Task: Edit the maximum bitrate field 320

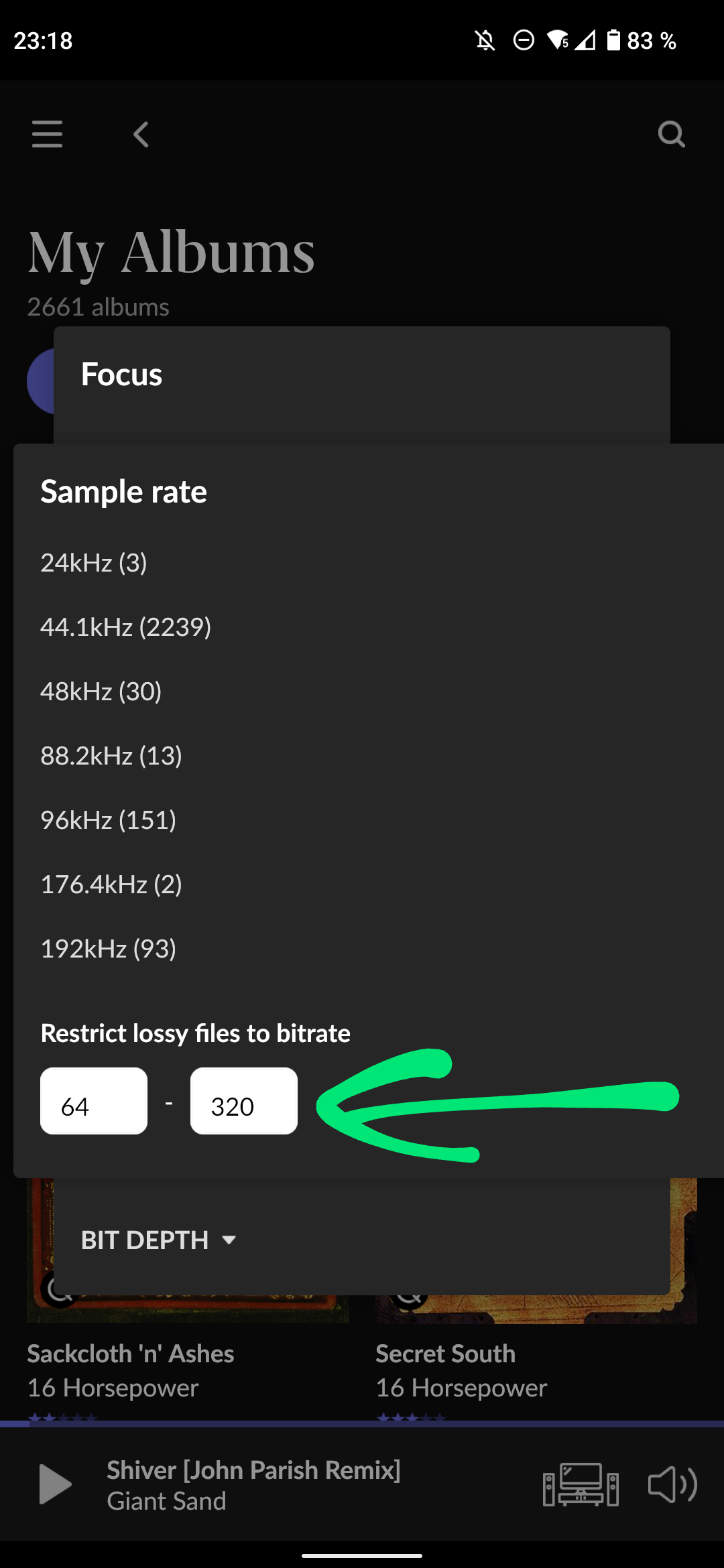Action: [244, 1101]
